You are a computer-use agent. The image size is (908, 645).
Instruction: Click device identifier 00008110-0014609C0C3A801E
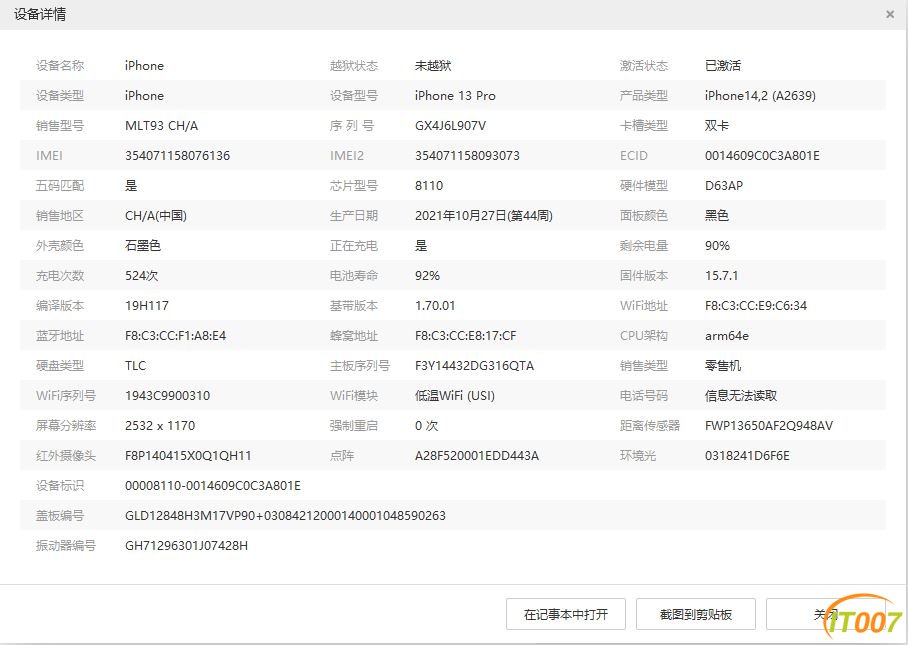tap(213, 487)
